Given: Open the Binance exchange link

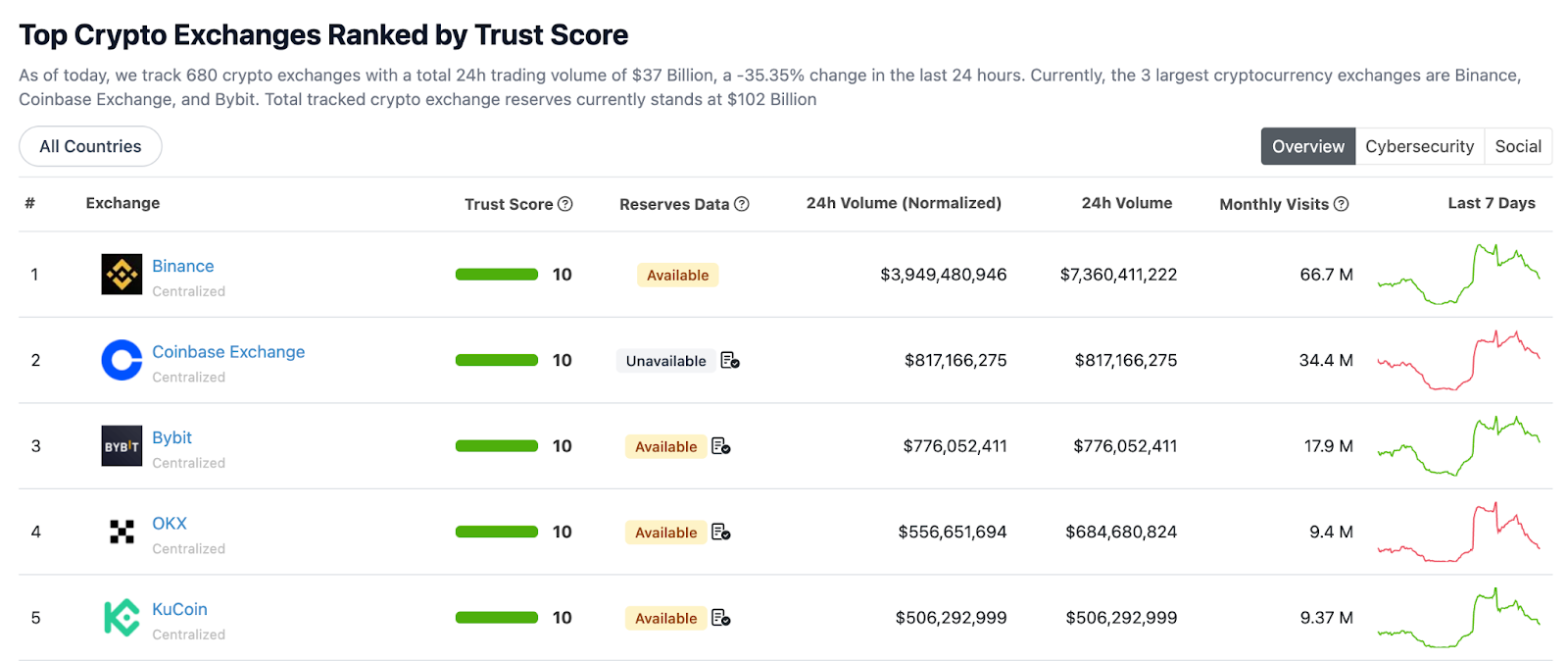Looking at the screenshot, I should [183, 266].
